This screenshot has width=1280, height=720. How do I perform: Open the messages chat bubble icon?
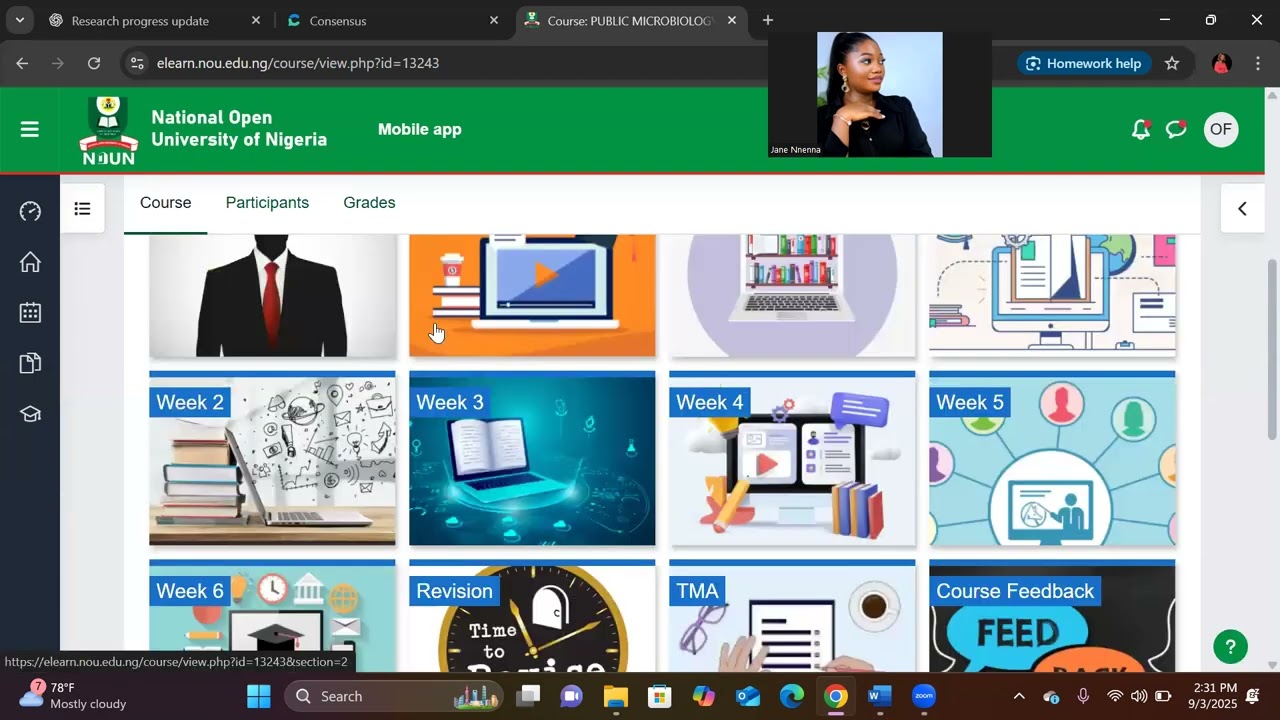pos(1176,129)
